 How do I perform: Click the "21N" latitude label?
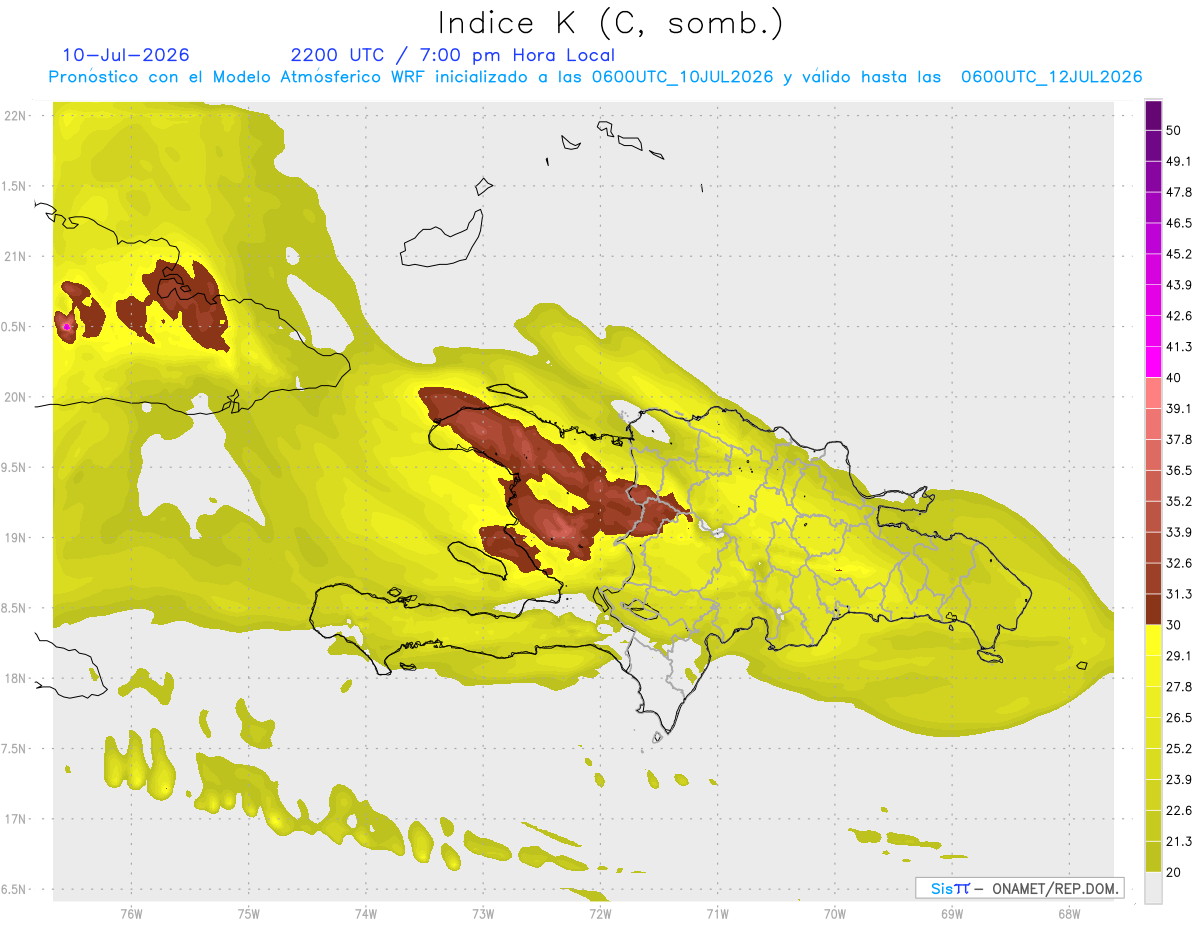[15, 256]
